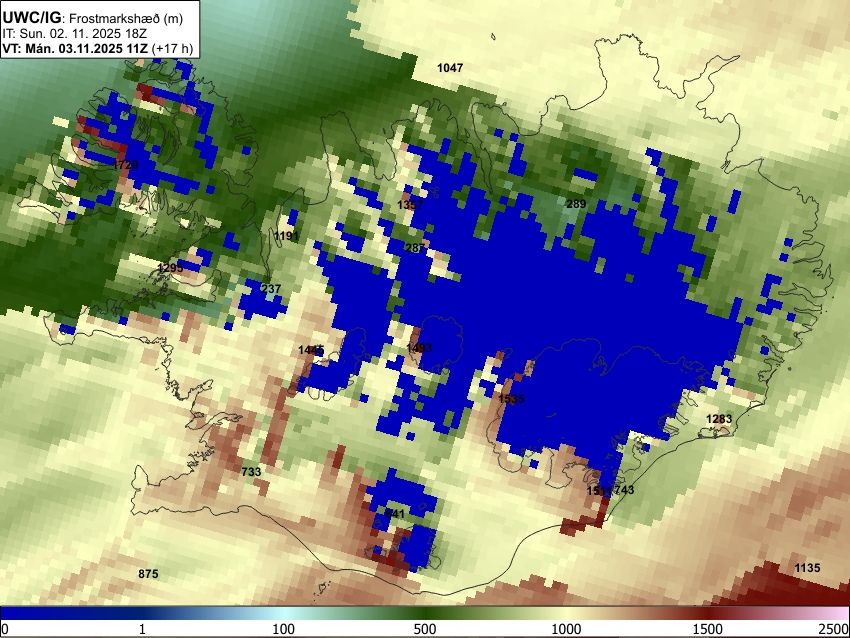The width and height of the screenshot is (850, 638).
Task: Select the 1535 value label
Action: coord(511,399)
